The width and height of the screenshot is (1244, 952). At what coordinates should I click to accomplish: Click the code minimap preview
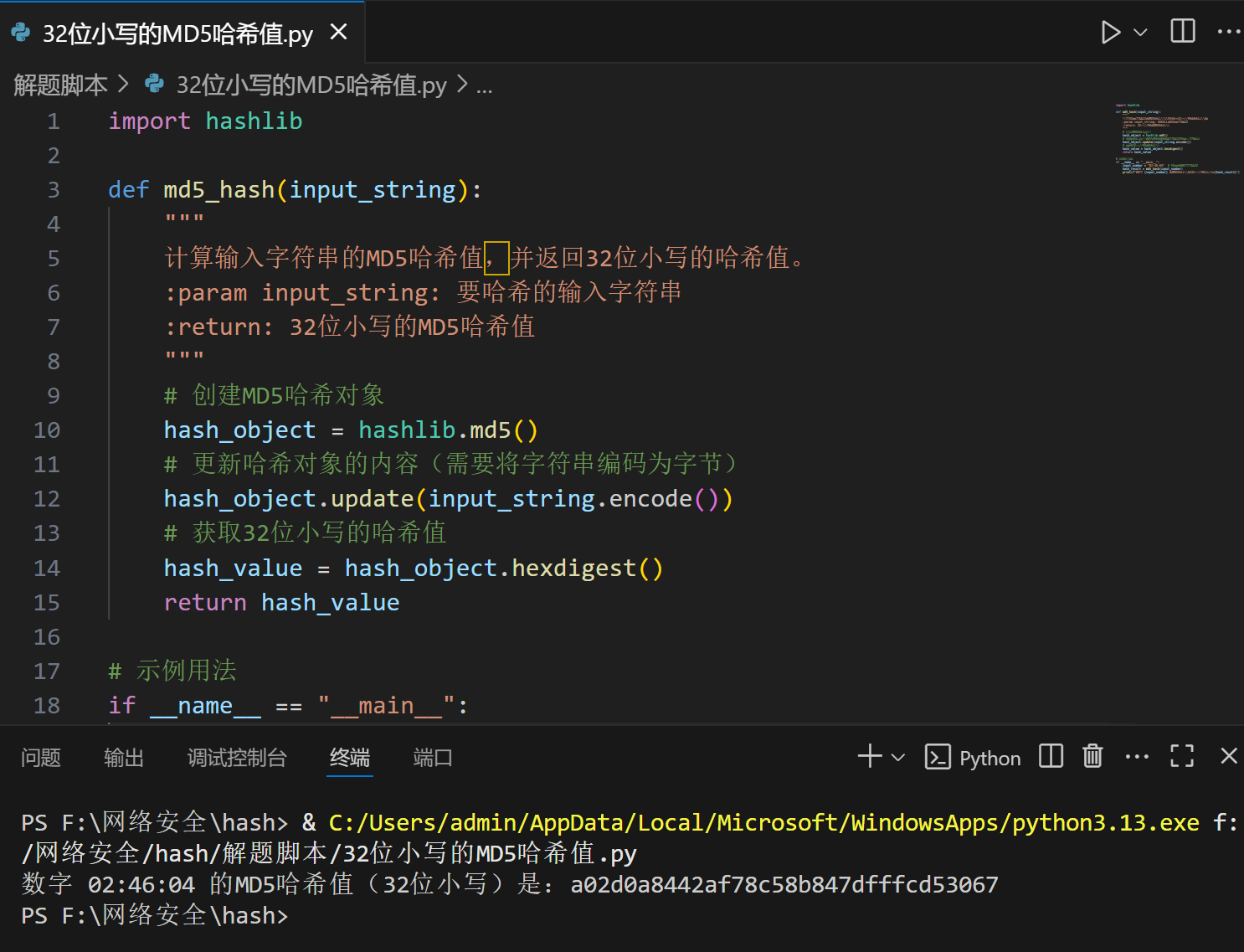[1176, 139]
